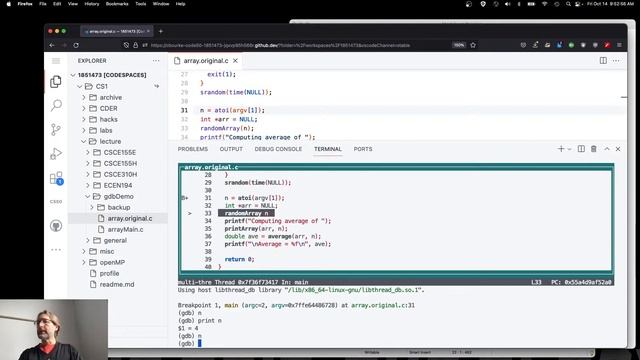Image resolution: width=640 pixels, height=360 pixels.
Task: Open the Firefox menu in menu bar
Action: (x=25, y=4)
